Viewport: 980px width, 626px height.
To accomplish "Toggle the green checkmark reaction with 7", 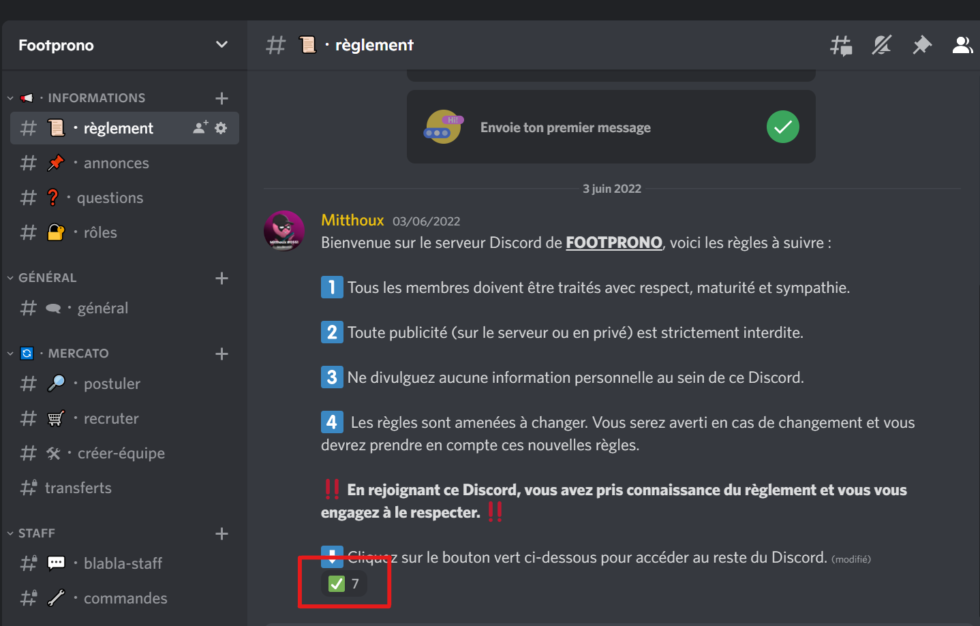I will (343, 584).
